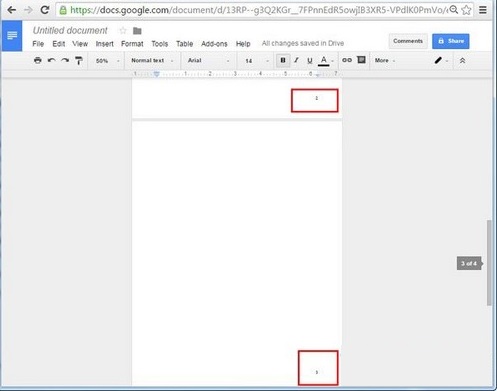Click the zoom magnifier icon in address bar

[454, 10]
